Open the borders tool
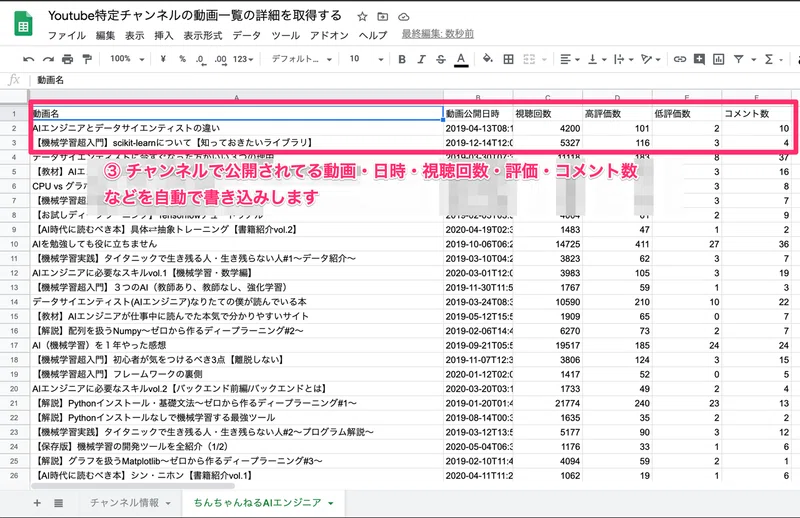Viewport: 800px width, 518px height. [x=508, y=59]
